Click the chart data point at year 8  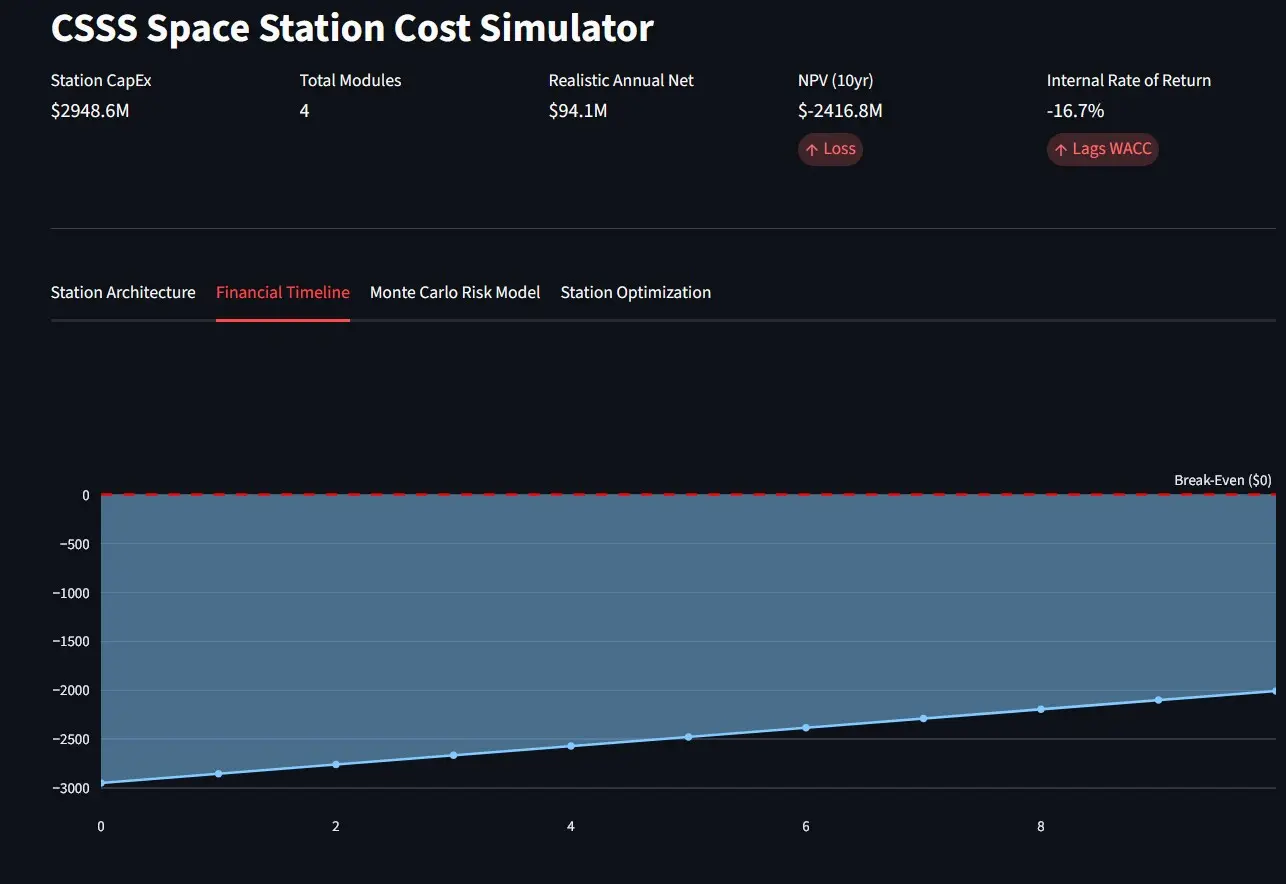click(x=1041, y=709)
